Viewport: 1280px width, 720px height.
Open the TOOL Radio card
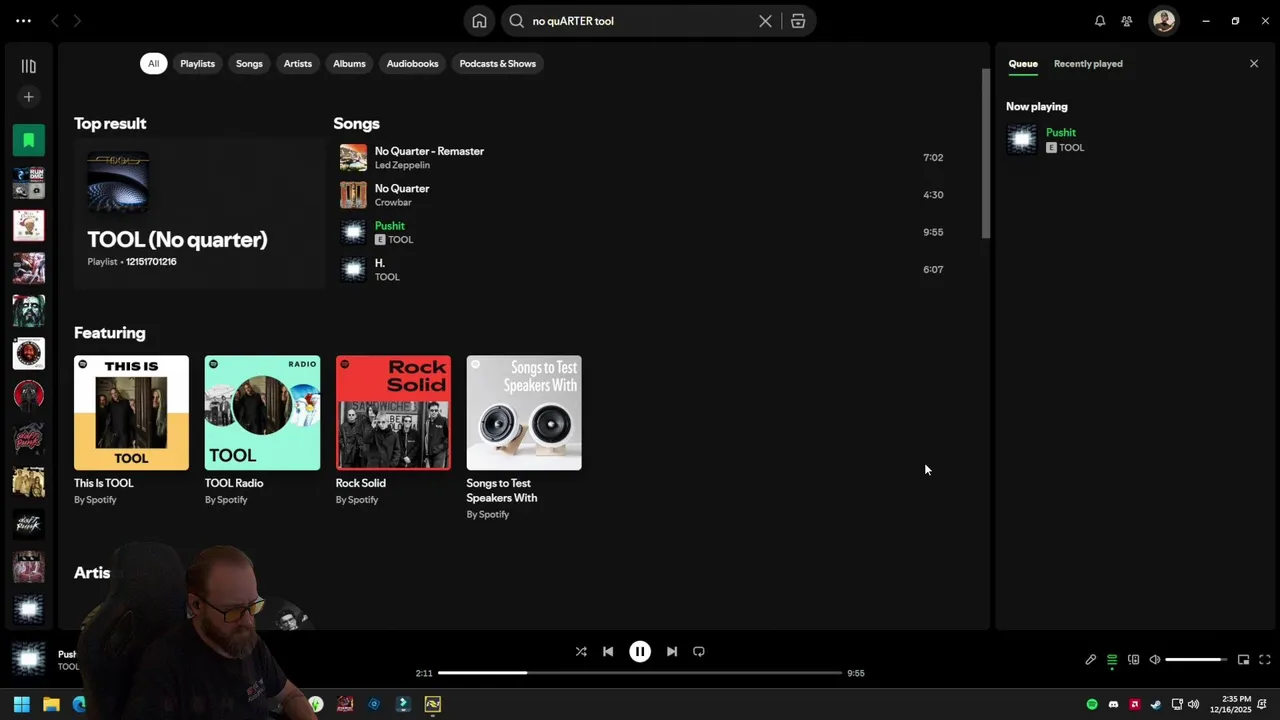262,430
